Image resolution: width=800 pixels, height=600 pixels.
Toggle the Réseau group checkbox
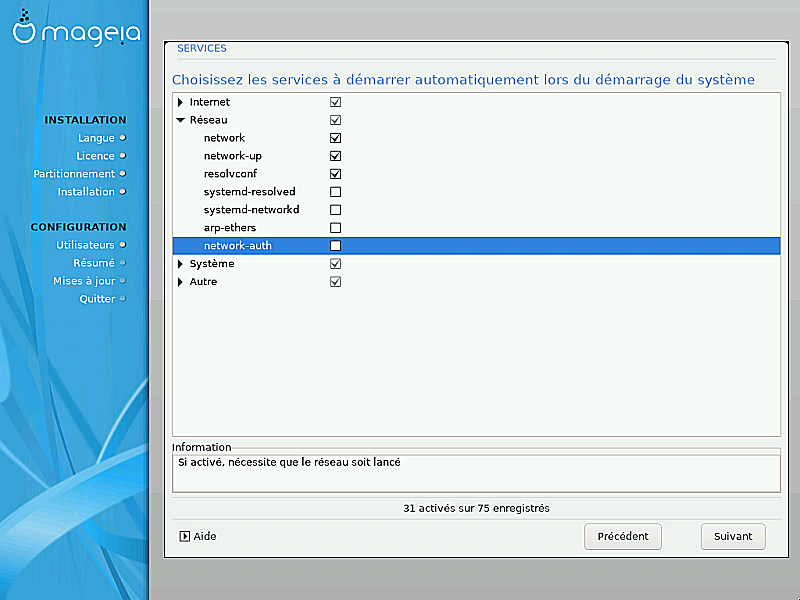tap(335, 120)
